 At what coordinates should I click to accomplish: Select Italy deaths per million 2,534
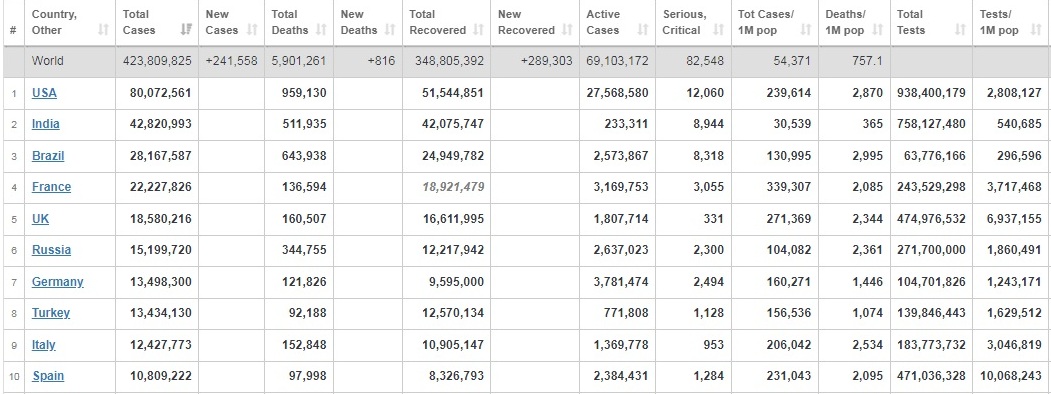pyautogui.click(x=868, y=344)
